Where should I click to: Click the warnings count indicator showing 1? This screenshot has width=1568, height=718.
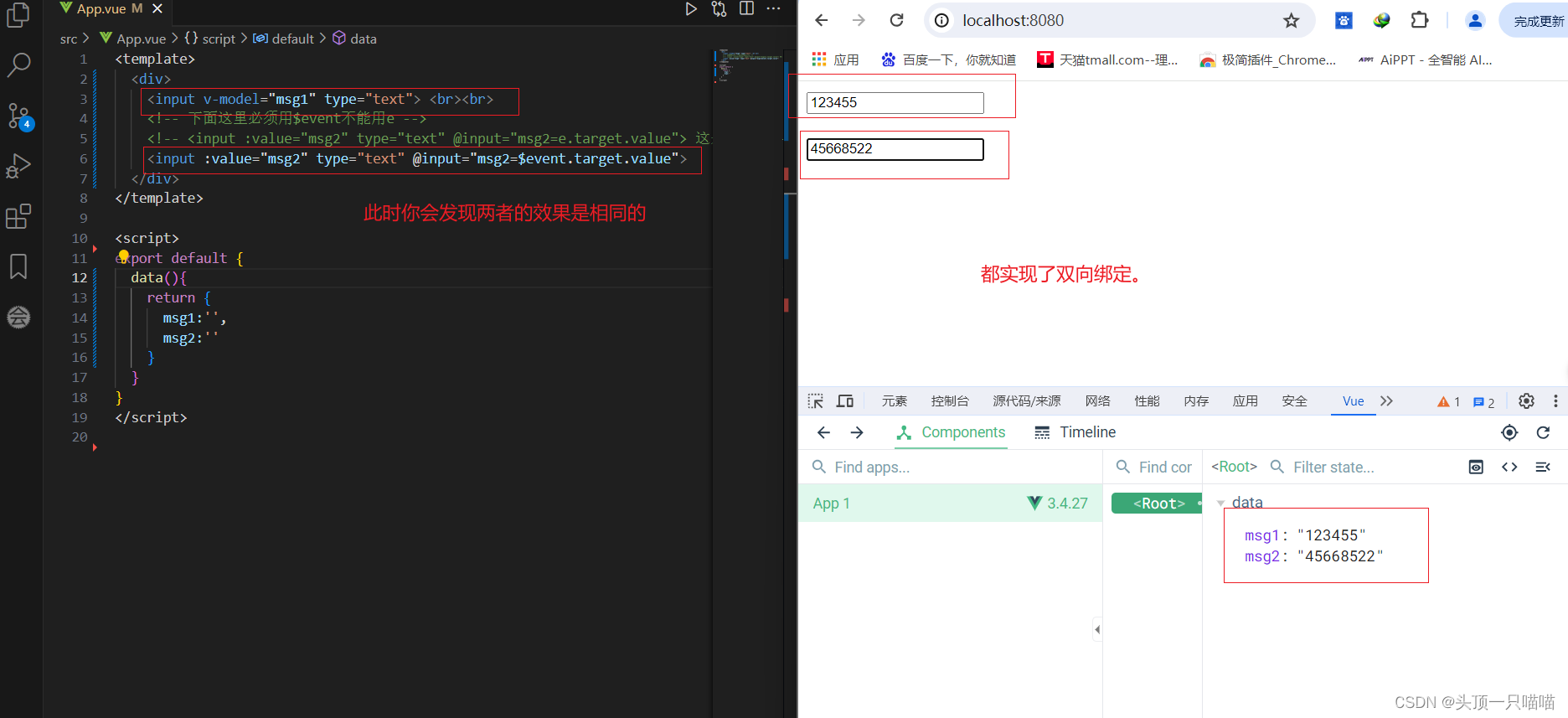(1448, 401)
